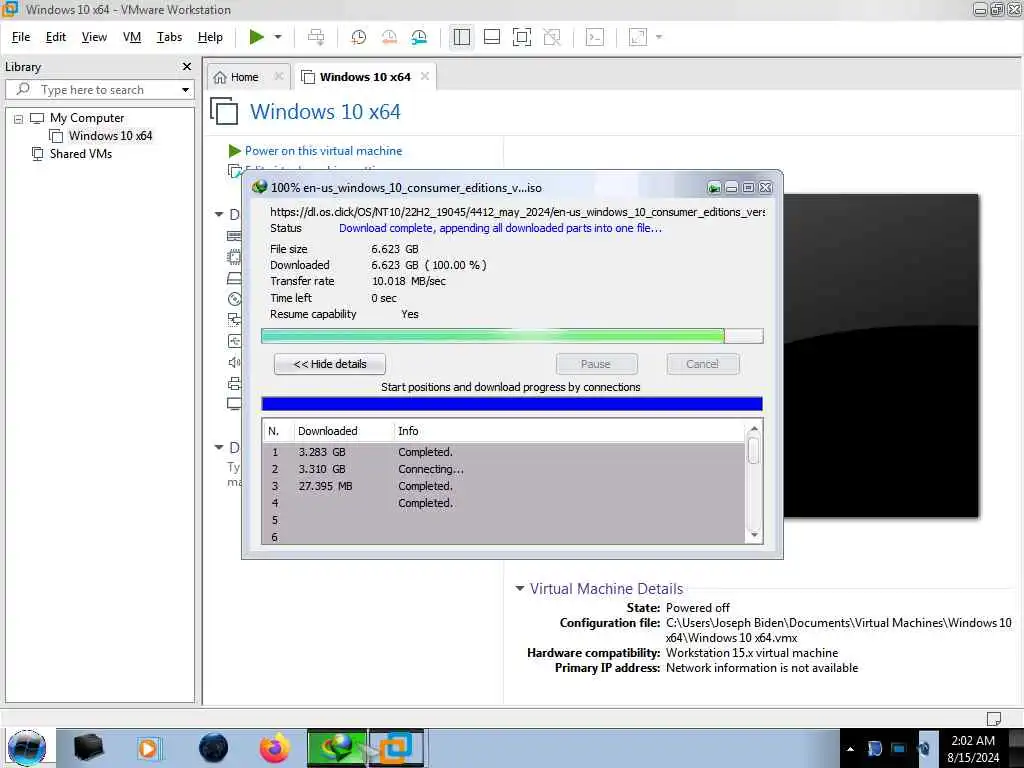
Task: Close the Windows 10 x64 tab
Action: 425,76
